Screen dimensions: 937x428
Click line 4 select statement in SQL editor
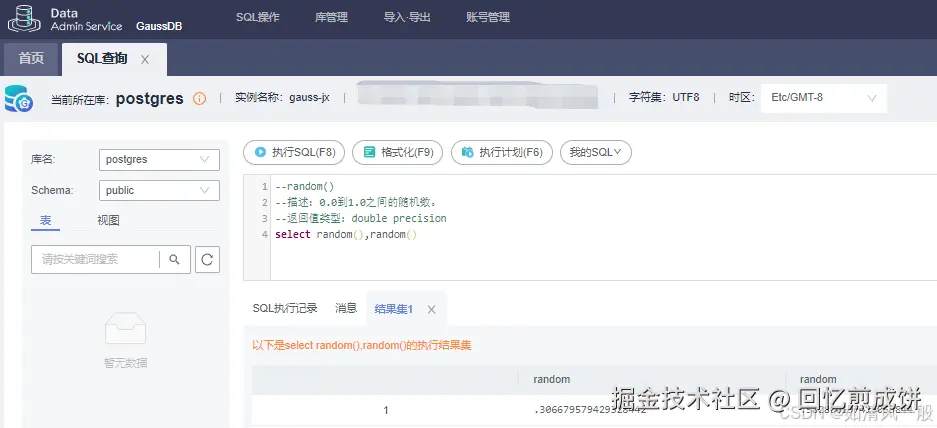(346, 234)
